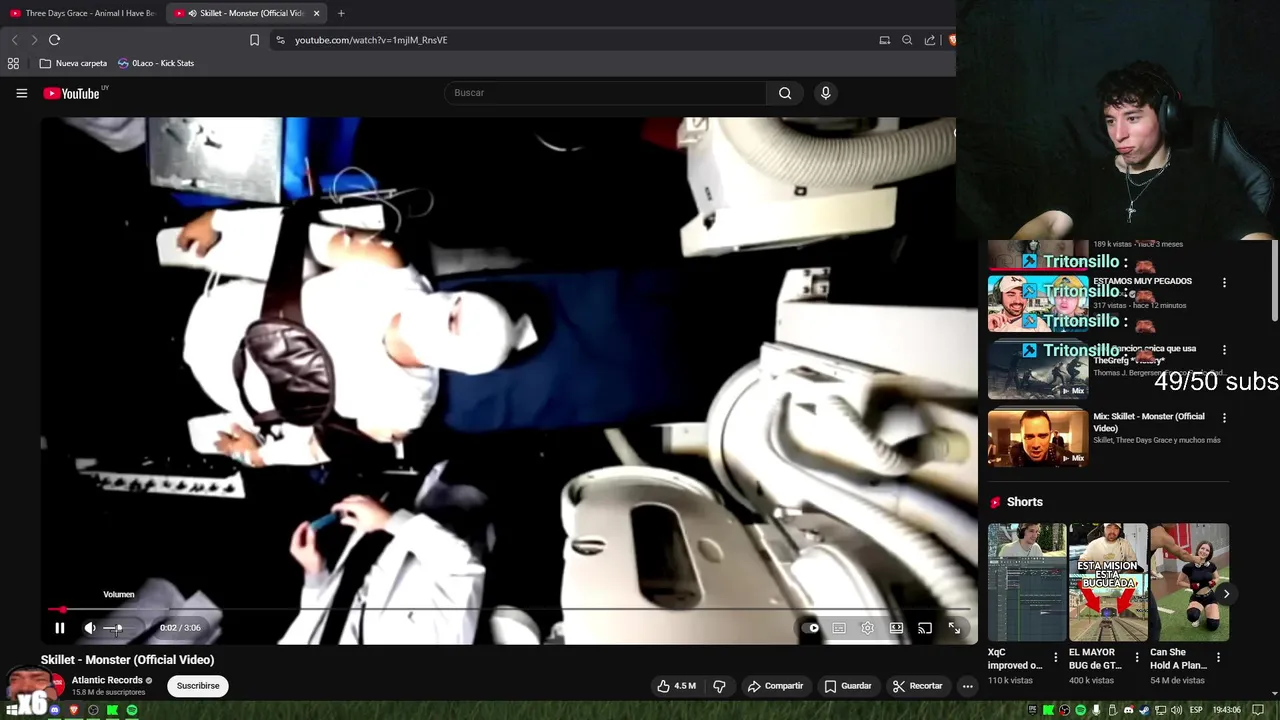Screen dimensions: 1280x720
Task: Cast video to a TV device
Action: (x=925, y=628)
